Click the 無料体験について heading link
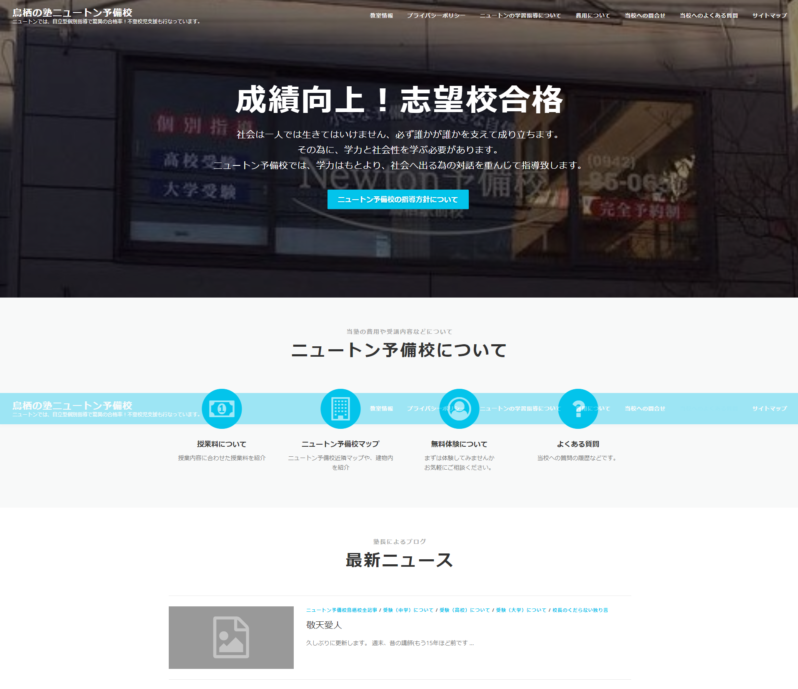Viewport: 798px width, 689px height. pos(459,444)
